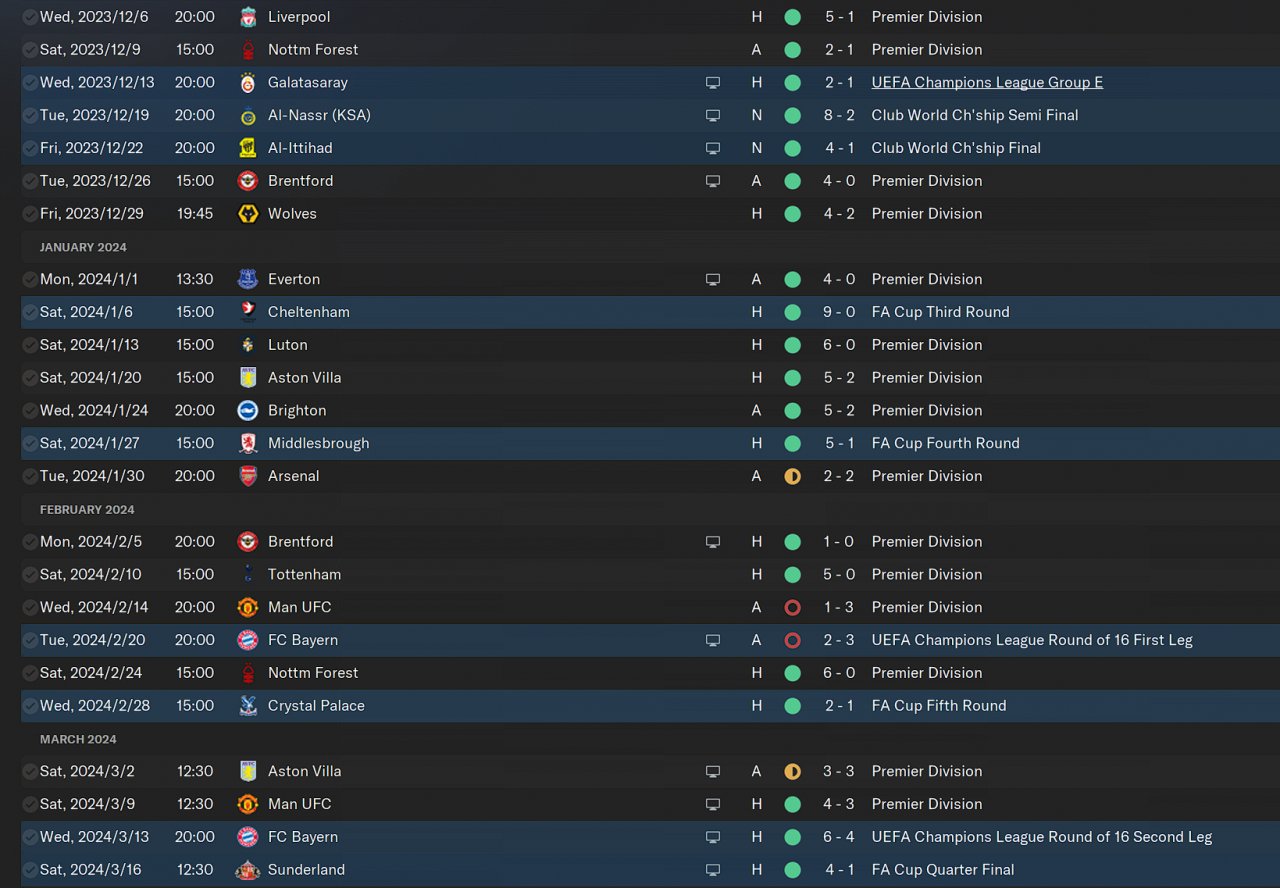Click TV icon on Sunderland FA Cup row

713,870
